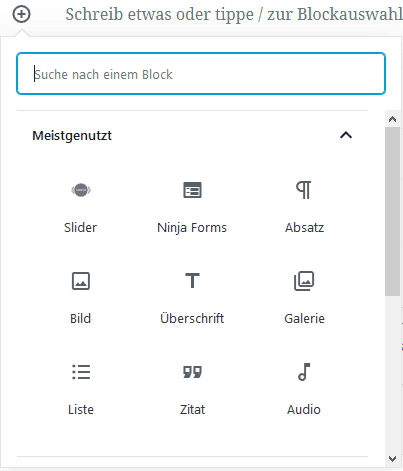Screen dimensions: 403x471
Task: Click the Galerie label text
Action: point(304,319)
